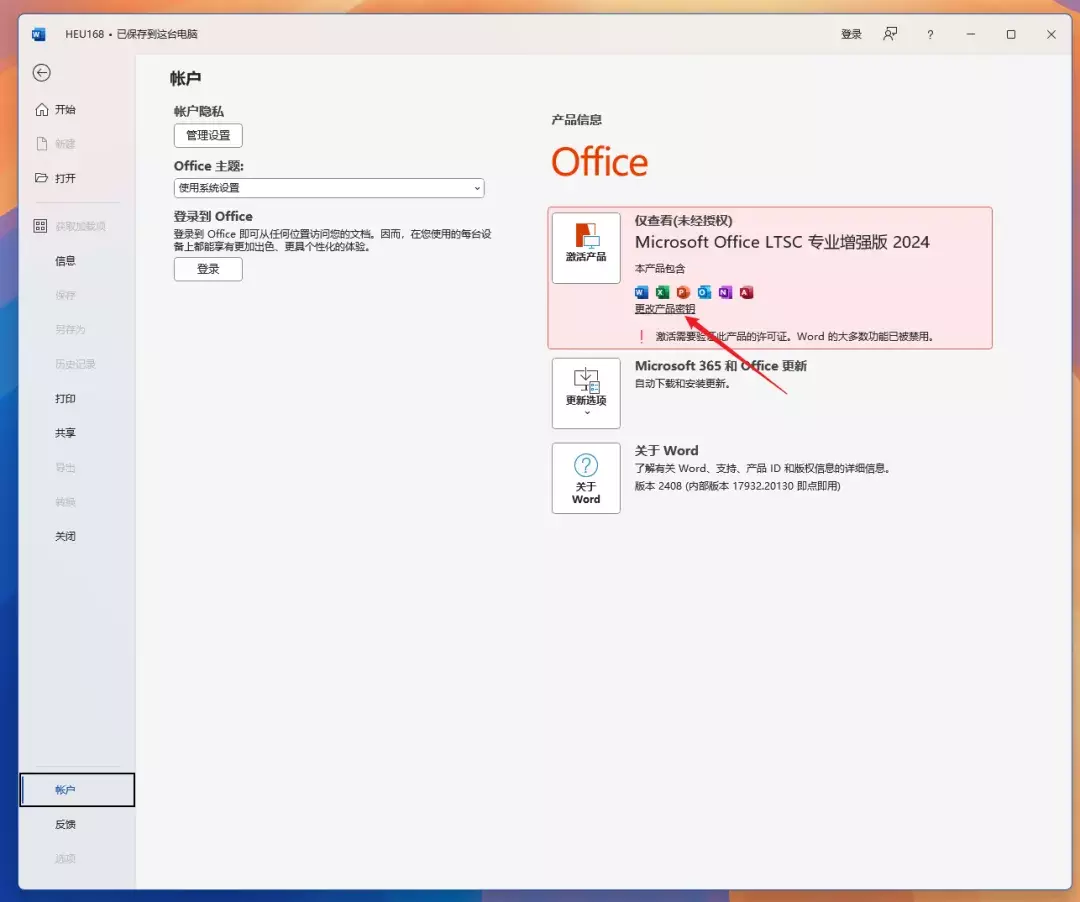
Task: Click the Access app icon in the product box
Action: click(x=746, y=292)
